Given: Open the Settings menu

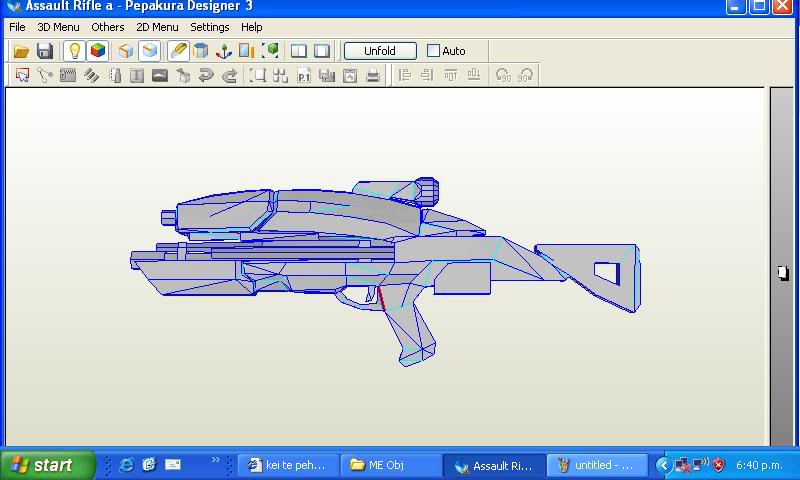Looking at the screenshot, I should coord(210,27).
